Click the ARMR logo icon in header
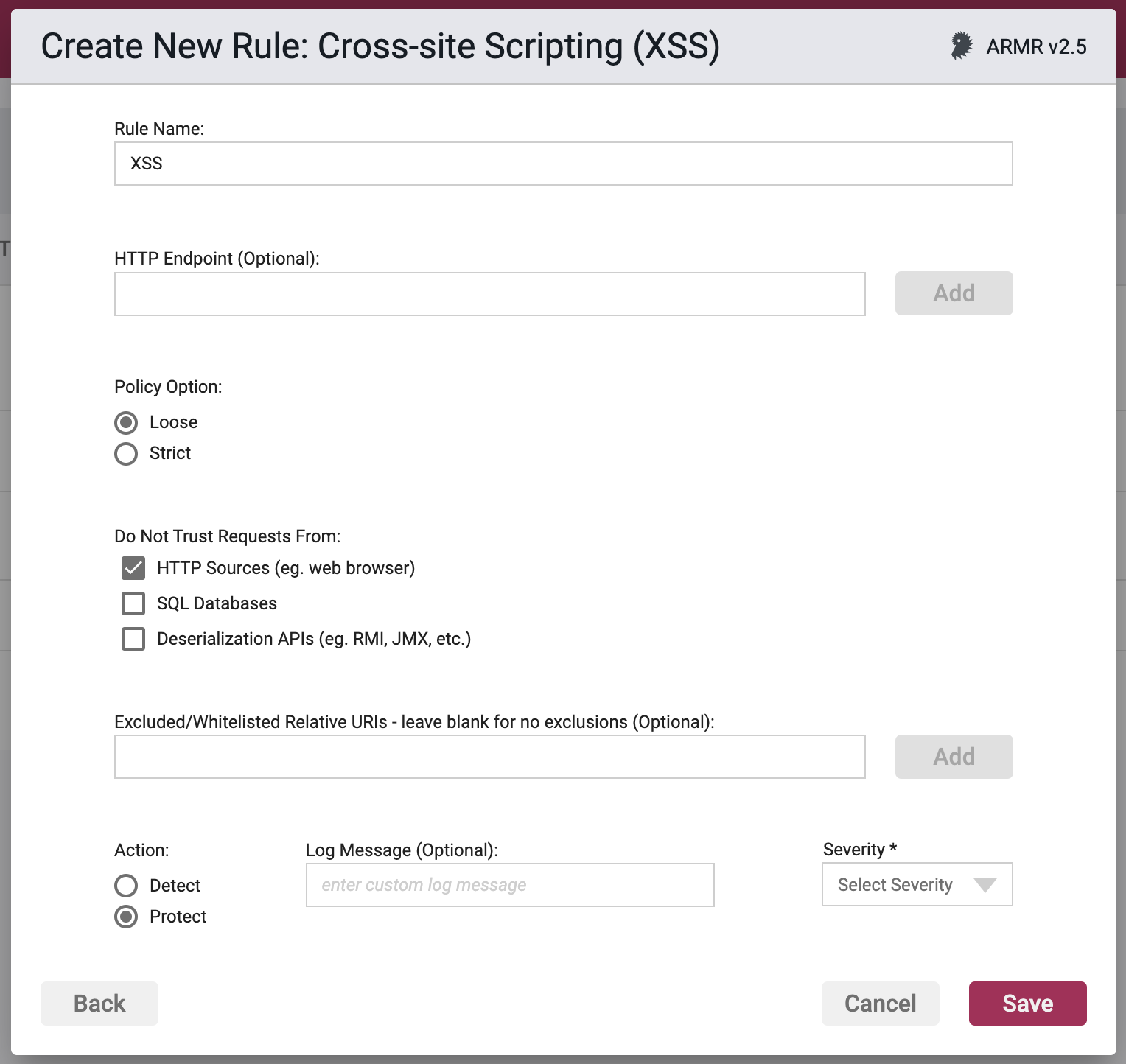Image resolution: width=1126 pixels, height=1064 pixels. (x=961, y=46)
